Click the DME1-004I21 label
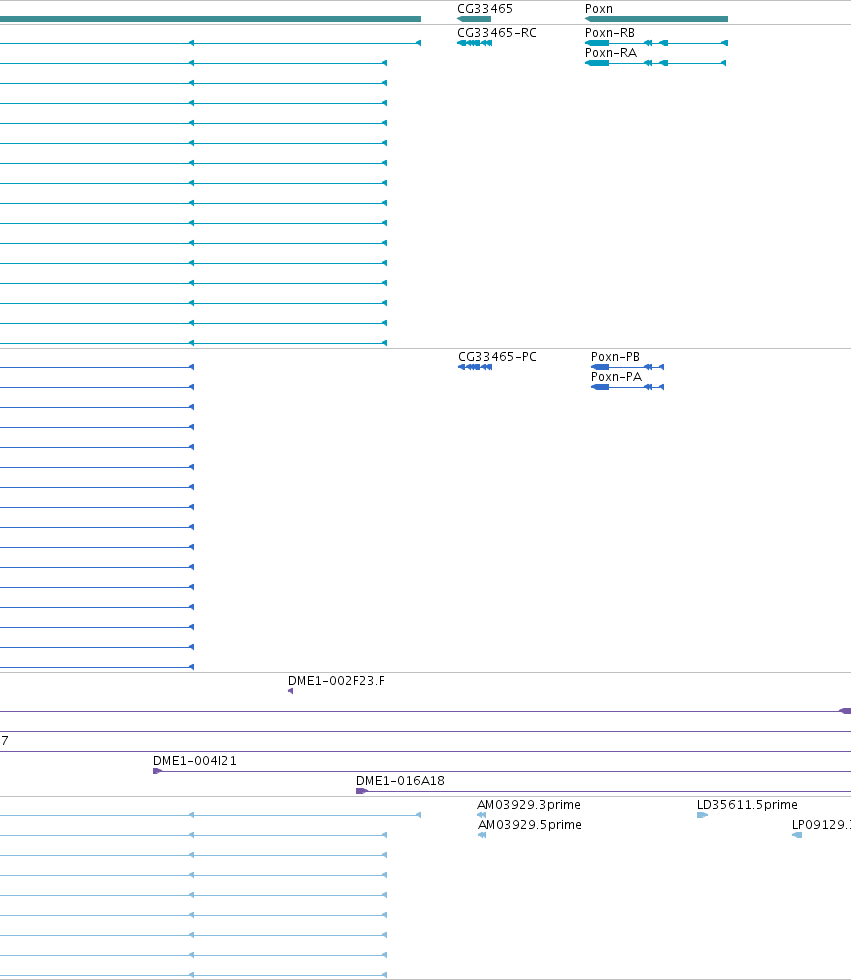The width and height of the screenshot is (851, 980). tap(195, 761)
